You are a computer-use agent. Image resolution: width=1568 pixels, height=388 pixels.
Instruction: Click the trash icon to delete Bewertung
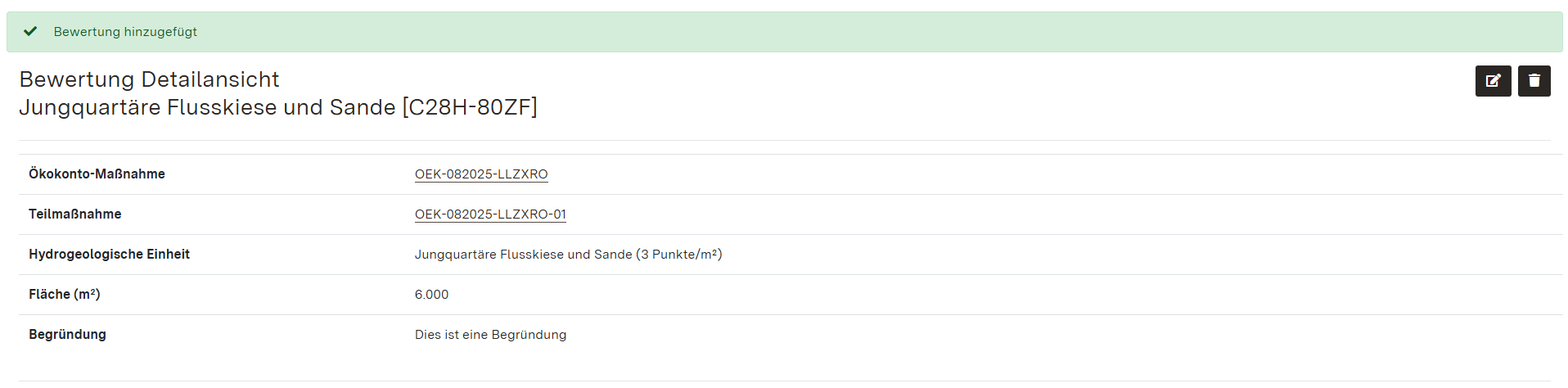point(1534,81)
